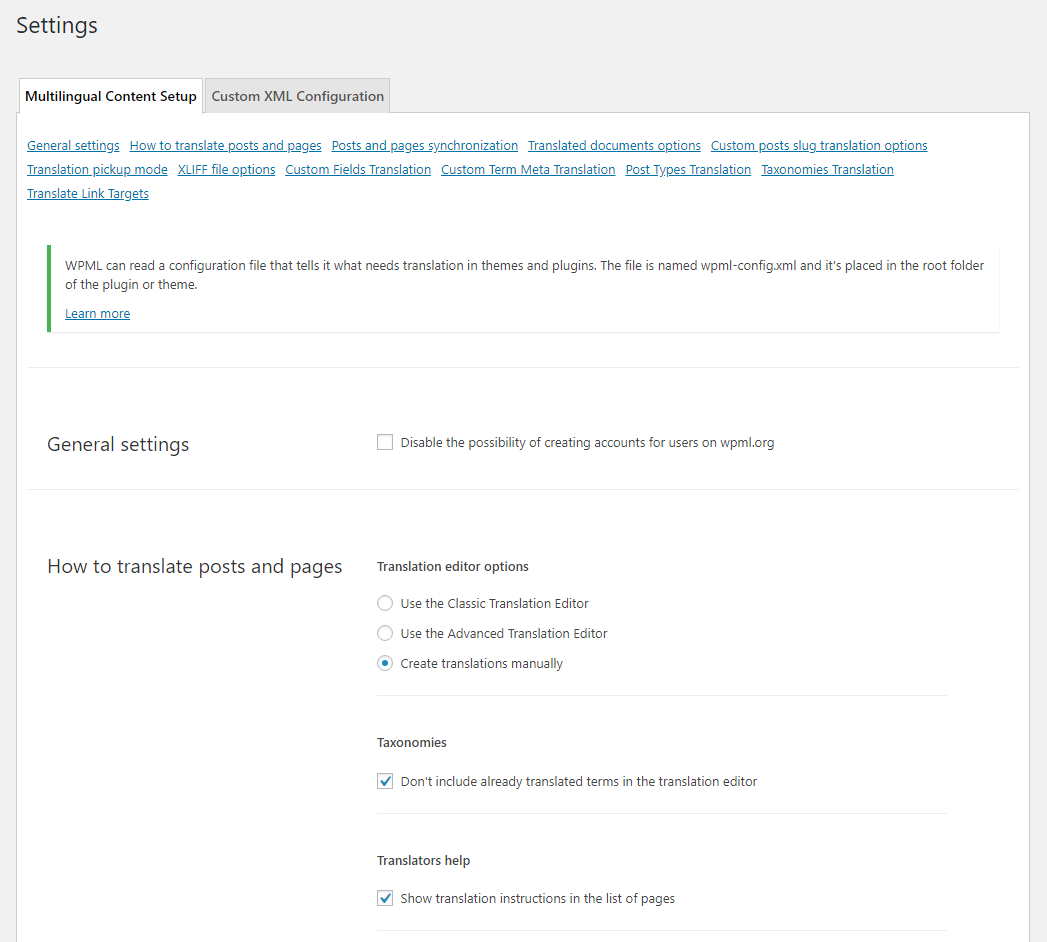This screenshot has height=942, width=1047.
Task: Click the General settings section heading
Action: click(x=118, y=445)
